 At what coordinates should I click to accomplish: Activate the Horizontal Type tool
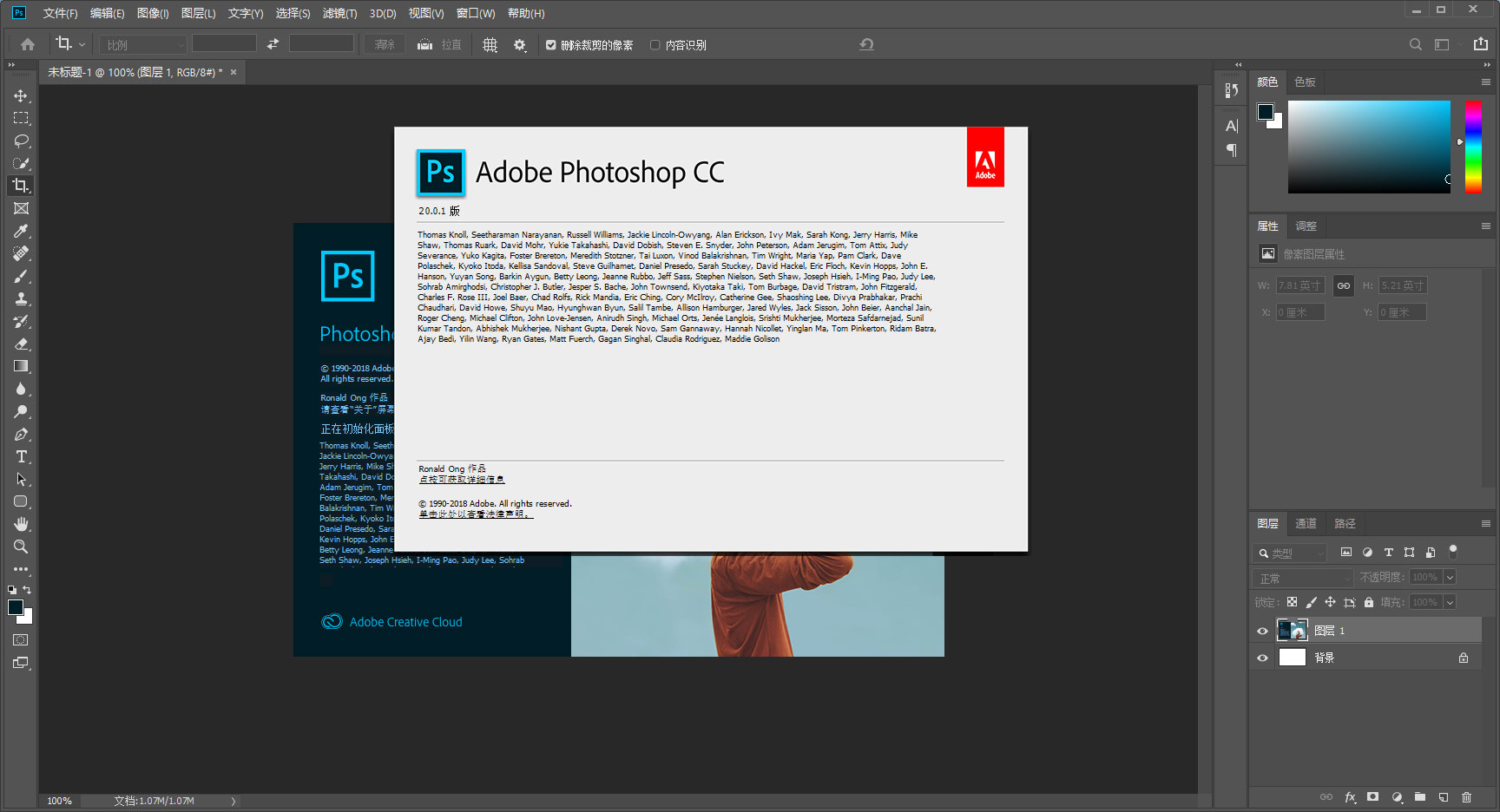pyautogui.click(x=21, y=457)
